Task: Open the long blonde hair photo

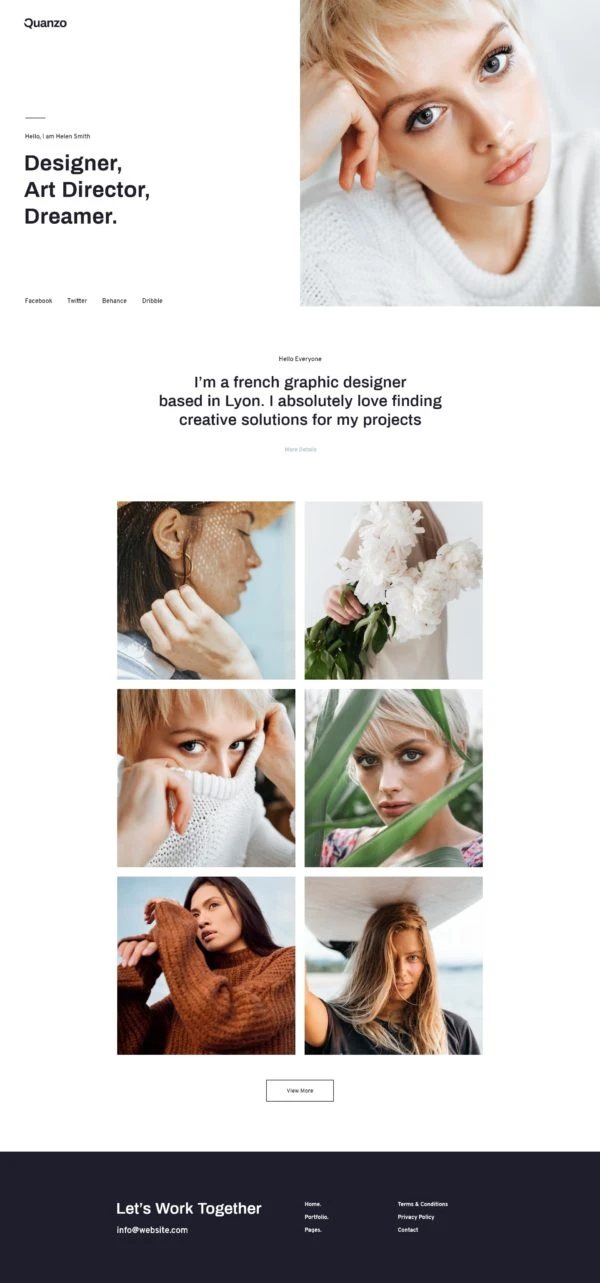Action: coord(394,966)
